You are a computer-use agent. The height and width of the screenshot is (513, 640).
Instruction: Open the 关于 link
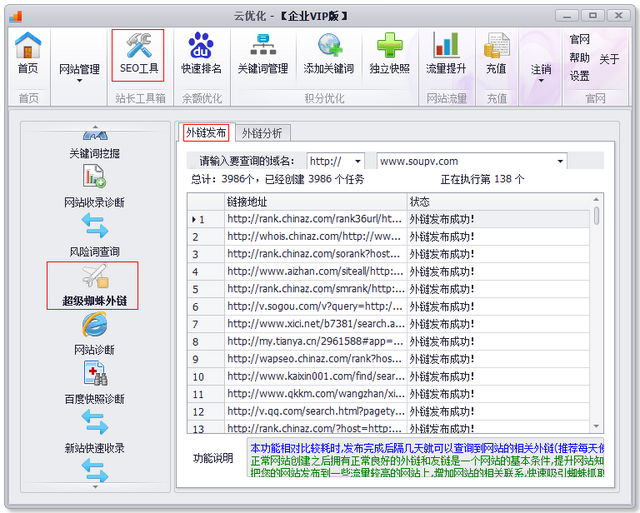(x=609, y=59)
